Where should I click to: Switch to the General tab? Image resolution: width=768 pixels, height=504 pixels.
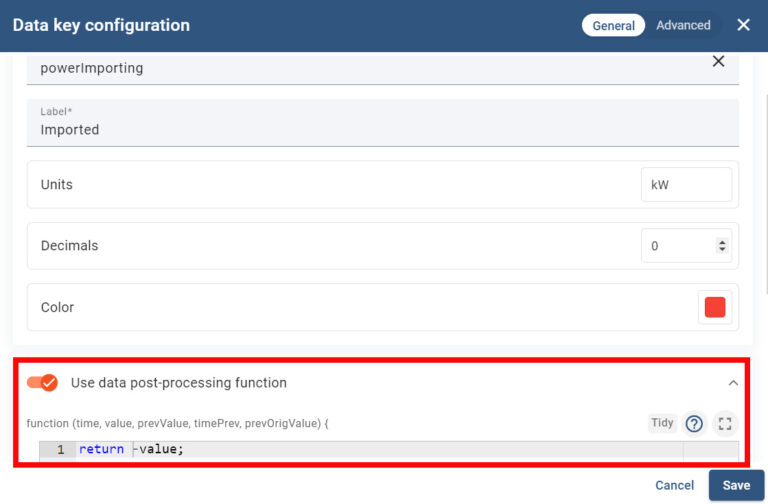tap(613, 26)
